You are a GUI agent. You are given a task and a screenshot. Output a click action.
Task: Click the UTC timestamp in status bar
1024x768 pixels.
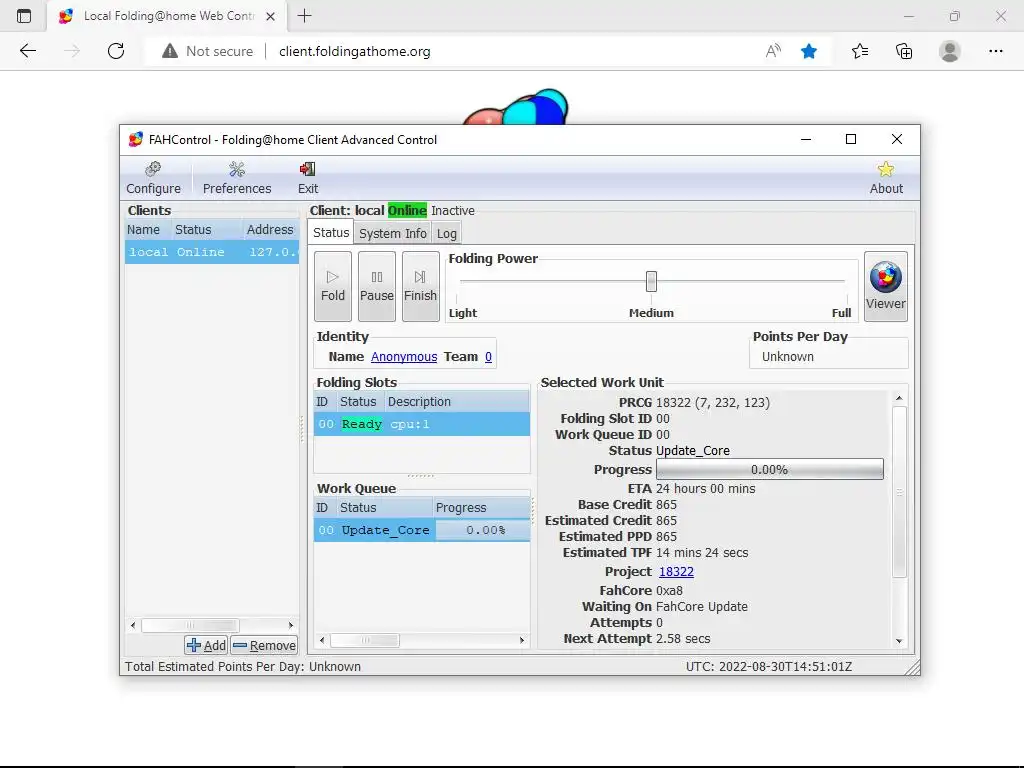(769, 667)
